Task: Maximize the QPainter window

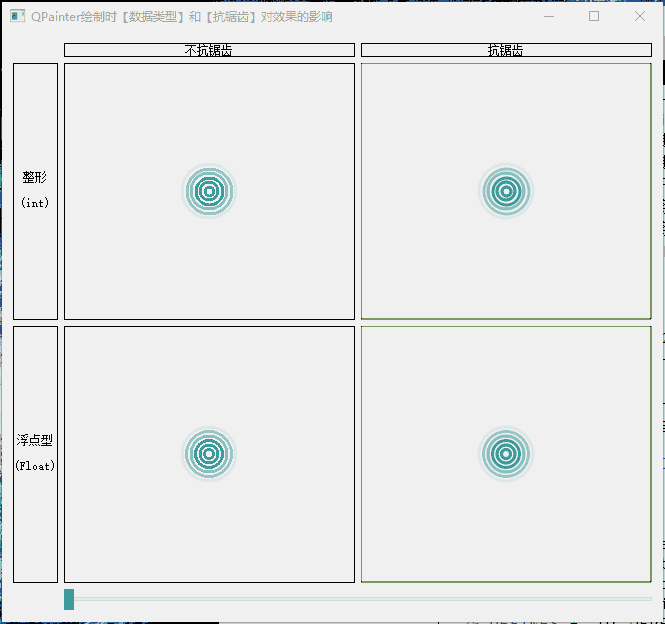Action: click(x=594, y=17)
